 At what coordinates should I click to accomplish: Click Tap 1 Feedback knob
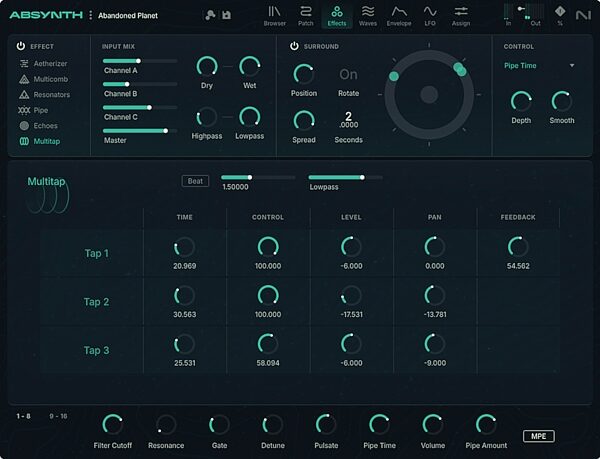518,247
